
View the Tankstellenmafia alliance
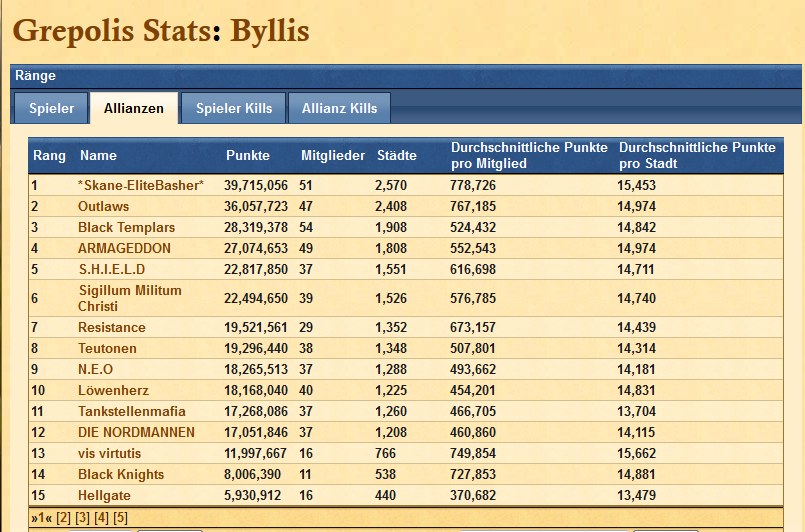pos(132,411)
